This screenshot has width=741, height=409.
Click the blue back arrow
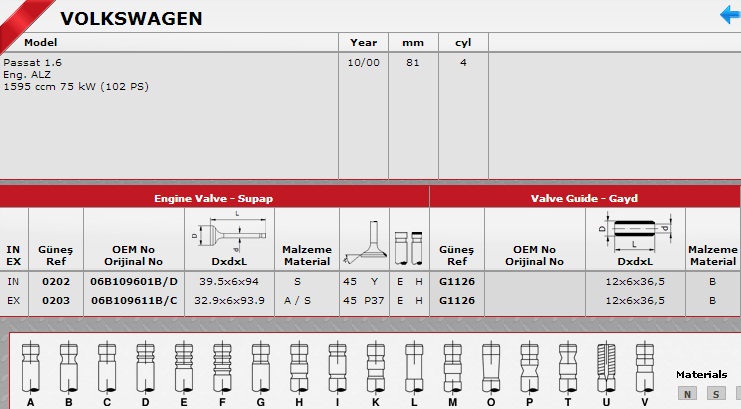[x=730, y=15]
